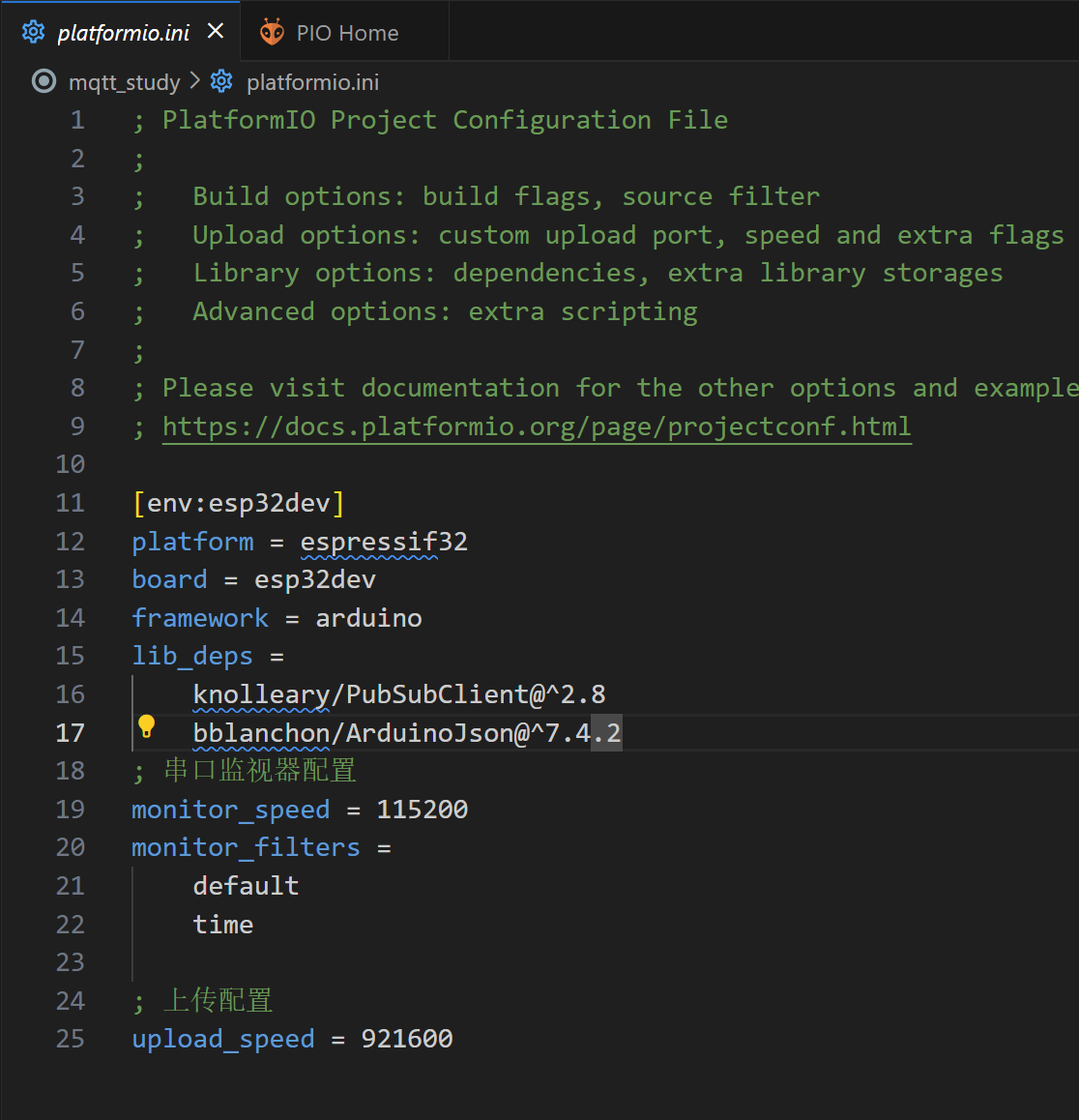Click the knolleary/PubSubClient dependency entry
Screen dimensions: 1079x1120
398,694
